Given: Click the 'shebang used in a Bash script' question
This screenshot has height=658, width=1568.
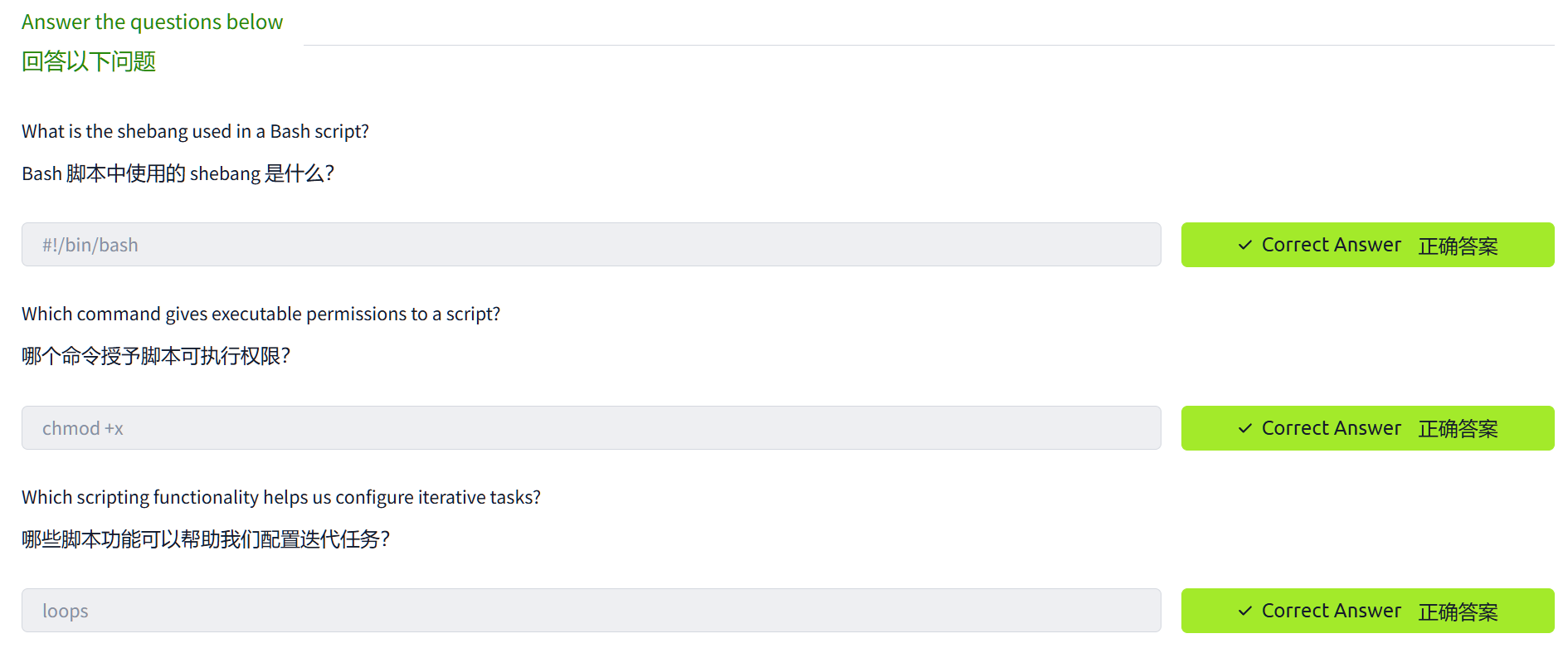Looking at the screenshot, I should (195, 131).
